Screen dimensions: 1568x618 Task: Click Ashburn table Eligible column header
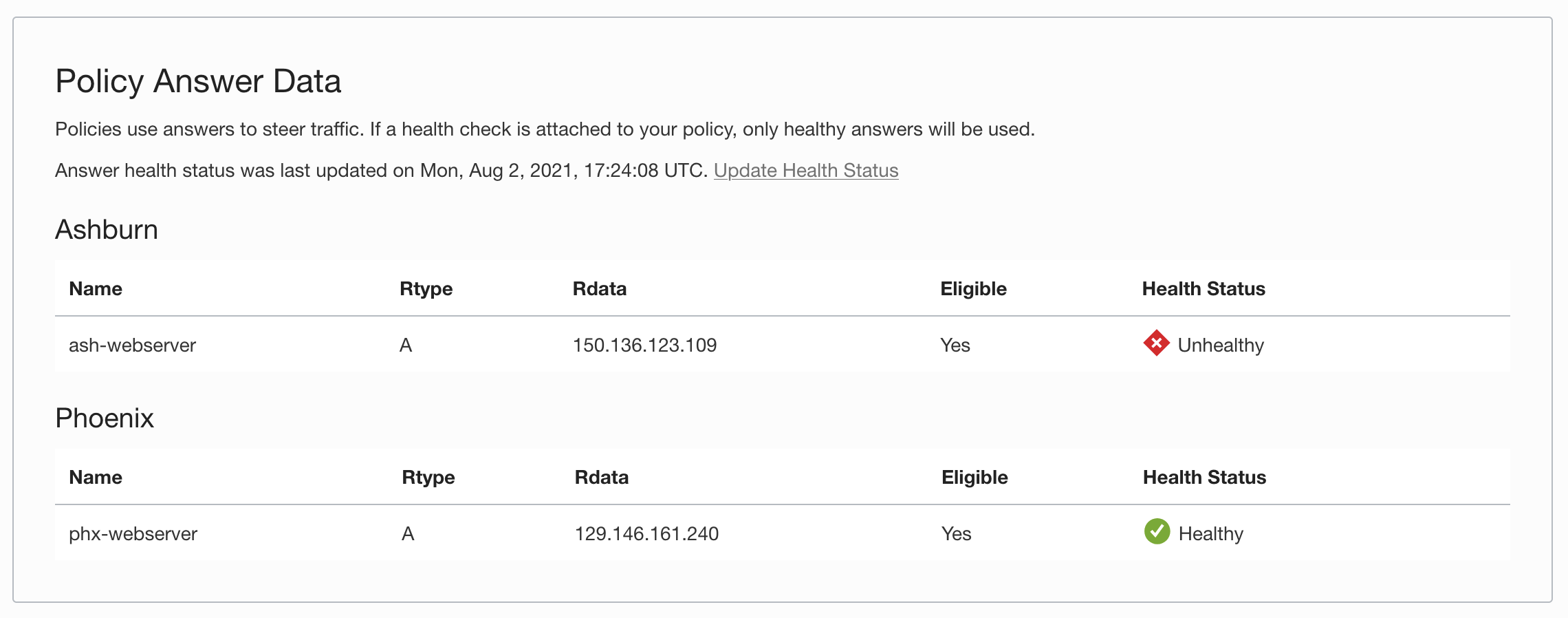(x=973, y=289)
